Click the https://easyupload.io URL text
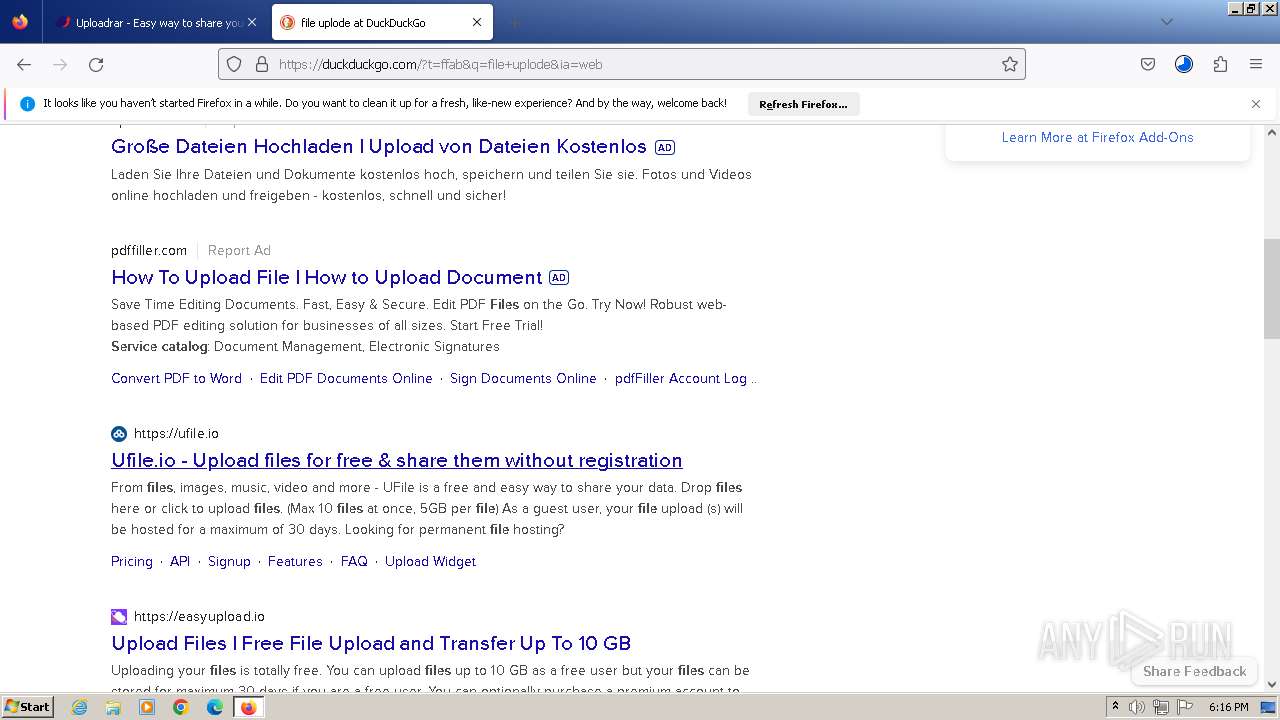Viewport: 1280px width, 720px height. click(x=199, y=617)
